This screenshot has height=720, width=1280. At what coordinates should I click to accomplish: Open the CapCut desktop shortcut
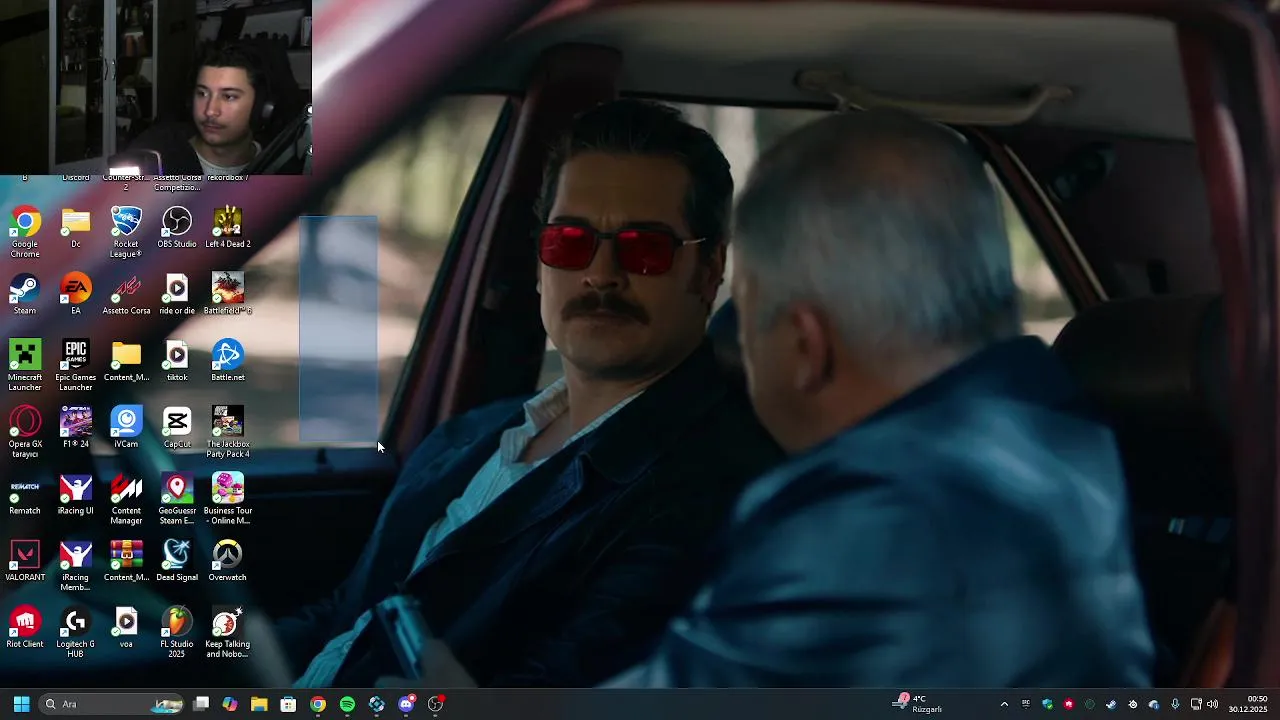pyautogui.click(x=177, y=428)
